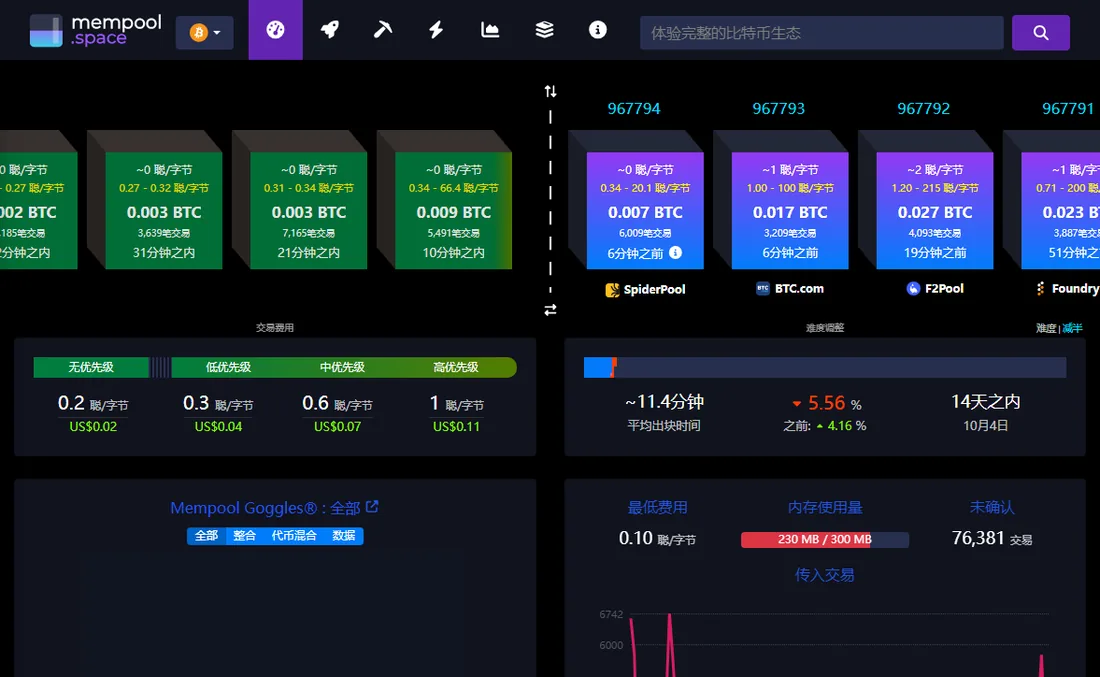Click info icon on 0.007 BTC block
This screenshot has height=677, width=1100.
coord(675,253)
